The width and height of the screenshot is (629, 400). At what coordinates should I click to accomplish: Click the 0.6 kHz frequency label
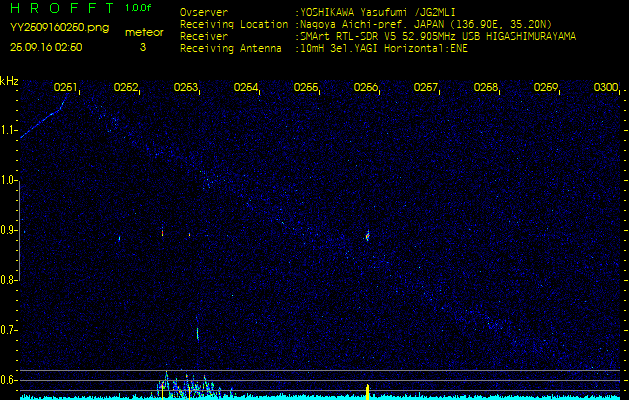point(8,380)
